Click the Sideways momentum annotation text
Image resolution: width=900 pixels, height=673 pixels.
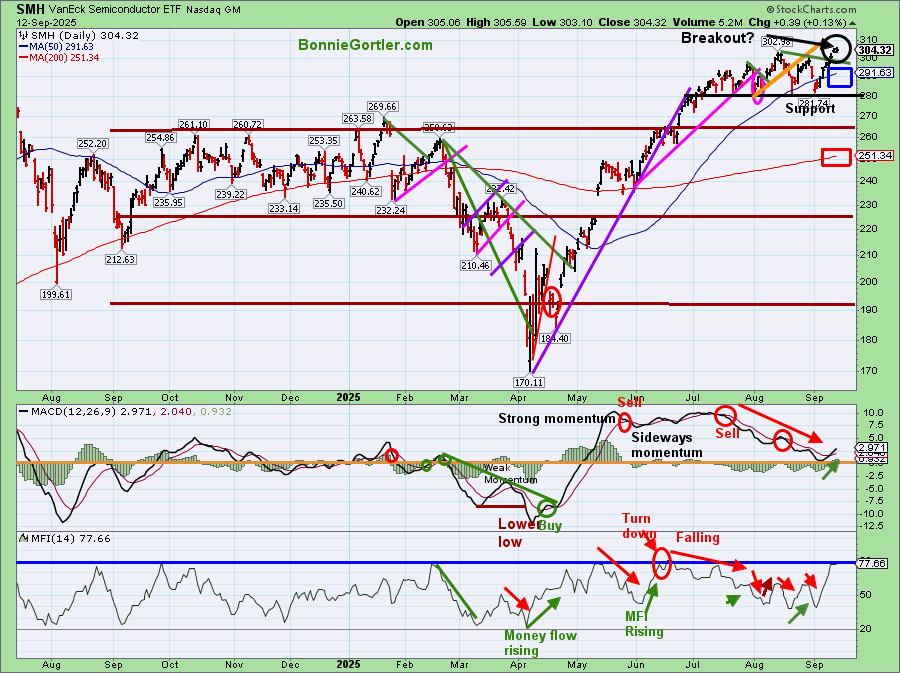(x=665, y=445)
